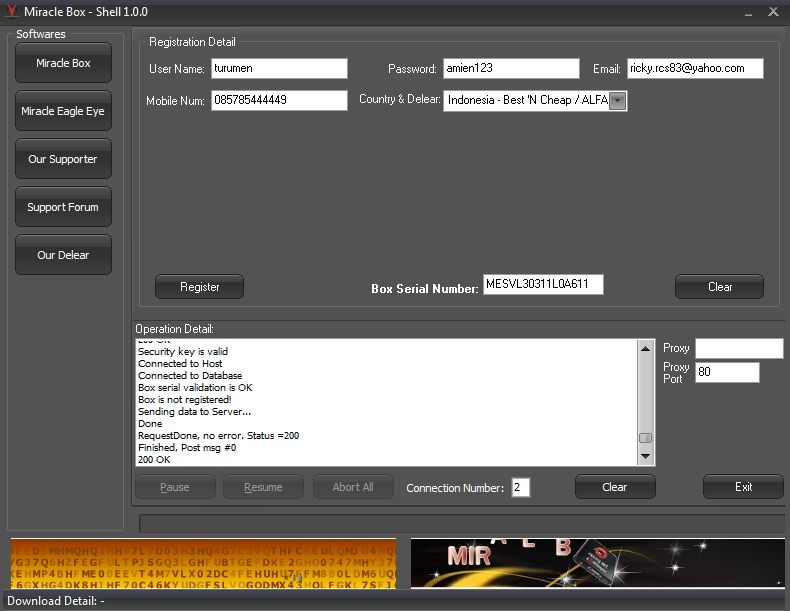Launch Miracle Eagle Eye

[63, 111]
